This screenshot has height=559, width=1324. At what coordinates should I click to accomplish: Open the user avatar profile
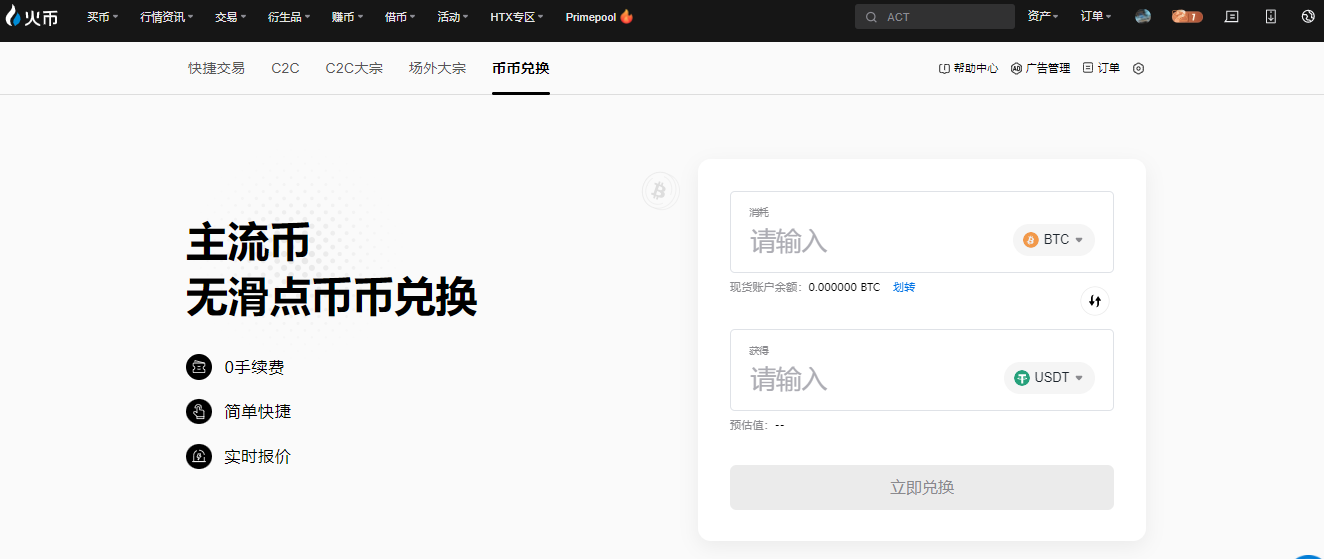[x=1143, y=17]
